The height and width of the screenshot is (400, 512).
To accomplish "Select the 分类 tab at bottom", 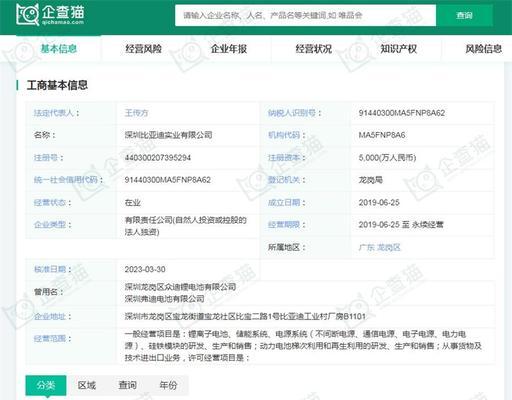I will coord(46,385).
